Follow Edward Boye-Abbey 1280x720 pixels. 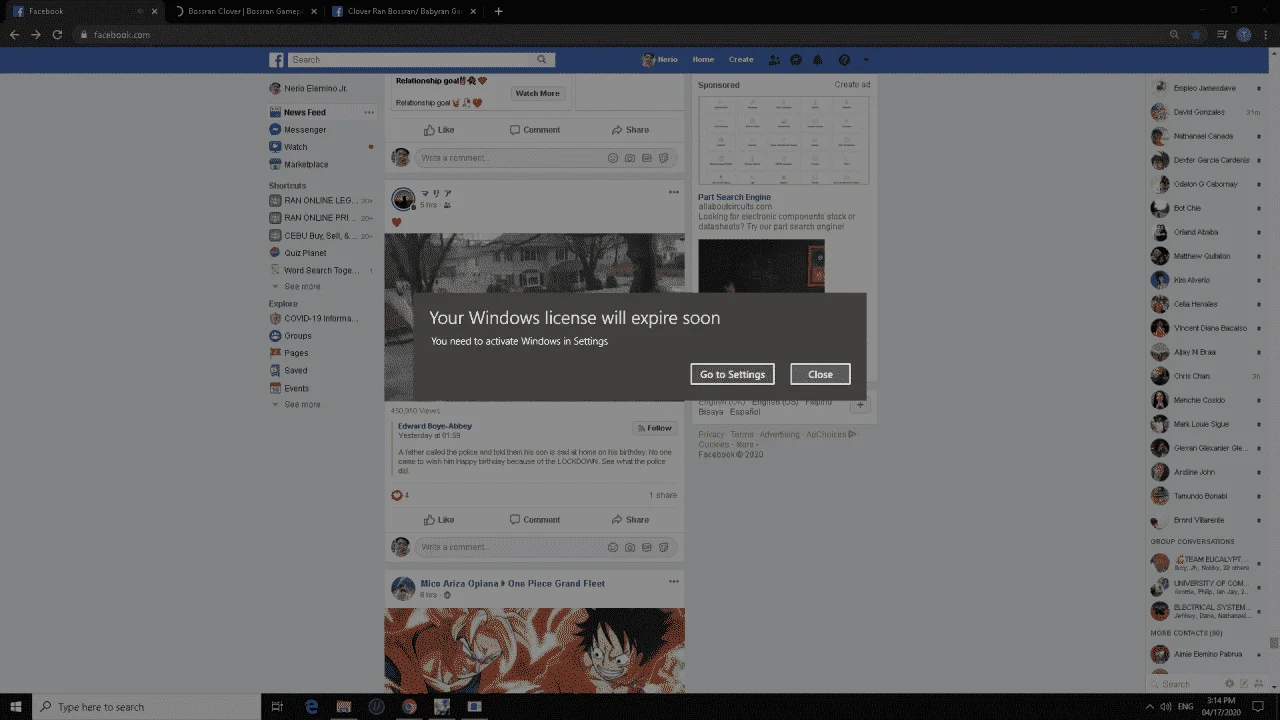click(654, 428)
